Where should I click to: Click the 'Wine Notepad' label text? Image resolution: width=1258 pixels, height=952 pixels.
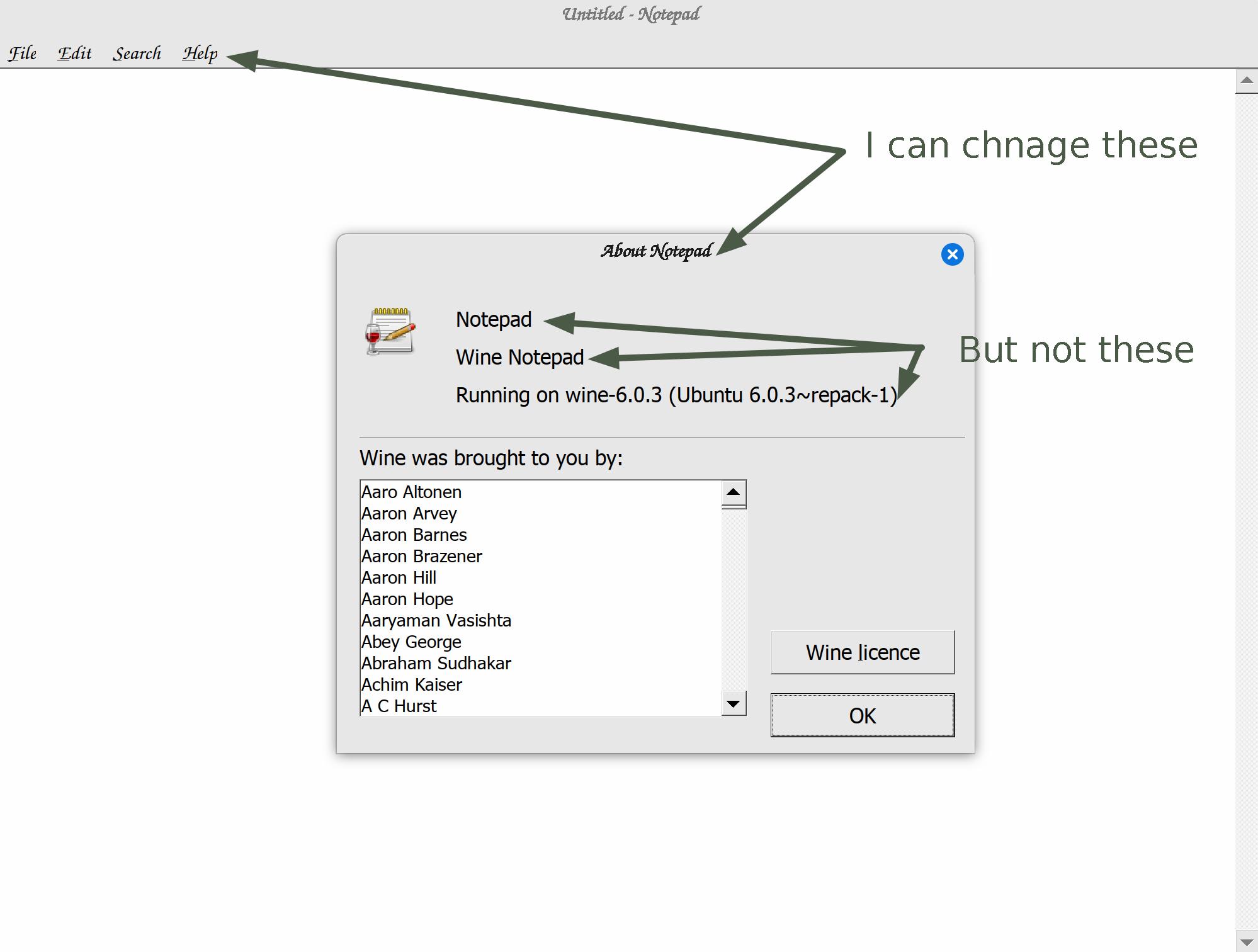[519, 357]
